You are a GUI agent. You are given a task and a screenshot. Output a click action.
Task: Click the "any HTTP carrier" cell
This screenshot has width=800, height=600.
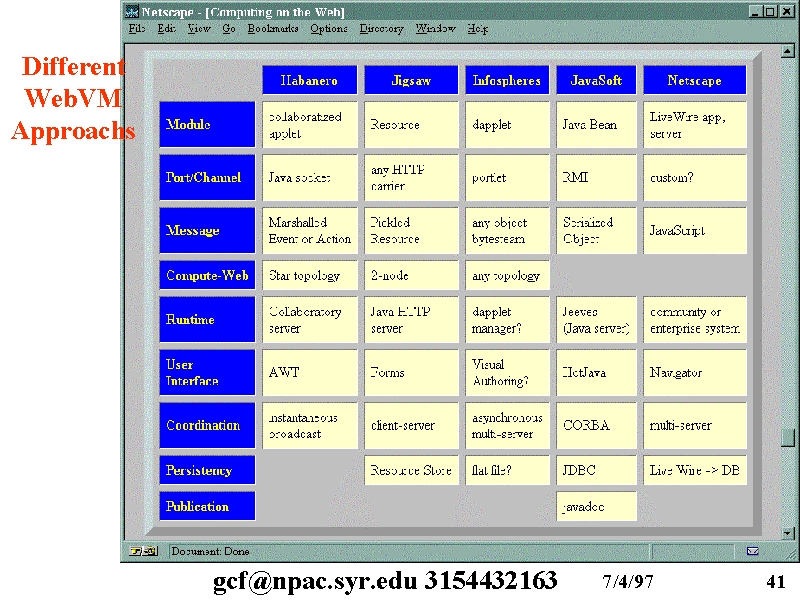(411, 178)
